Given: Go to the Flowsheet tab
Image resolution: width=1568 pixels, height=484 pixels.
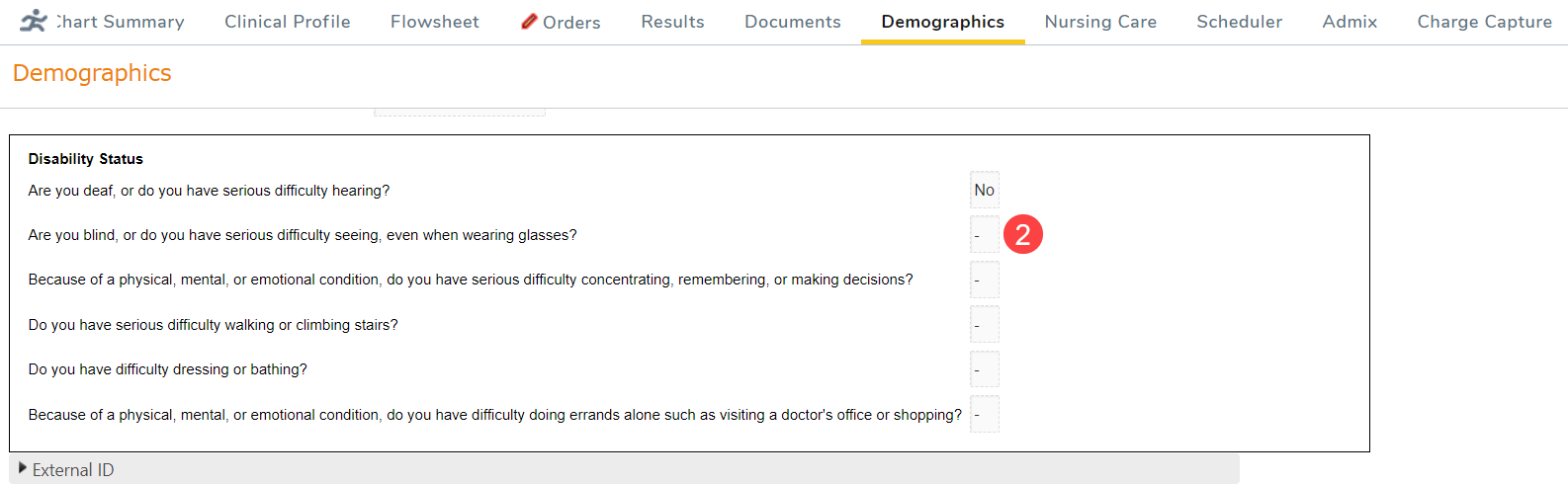Looking at the screenshot, I should tap(434, 22).
